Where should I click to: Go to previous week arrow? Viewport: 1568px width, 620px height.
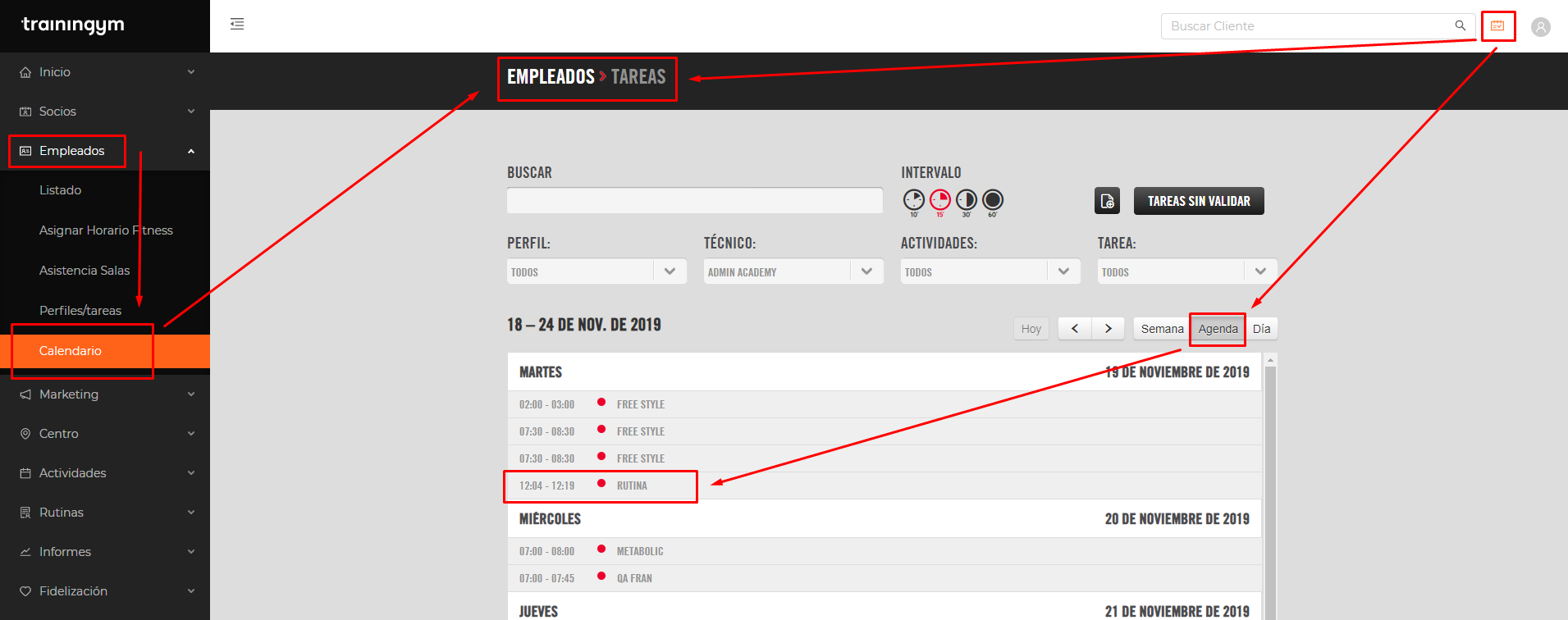tap(1075, 329)
